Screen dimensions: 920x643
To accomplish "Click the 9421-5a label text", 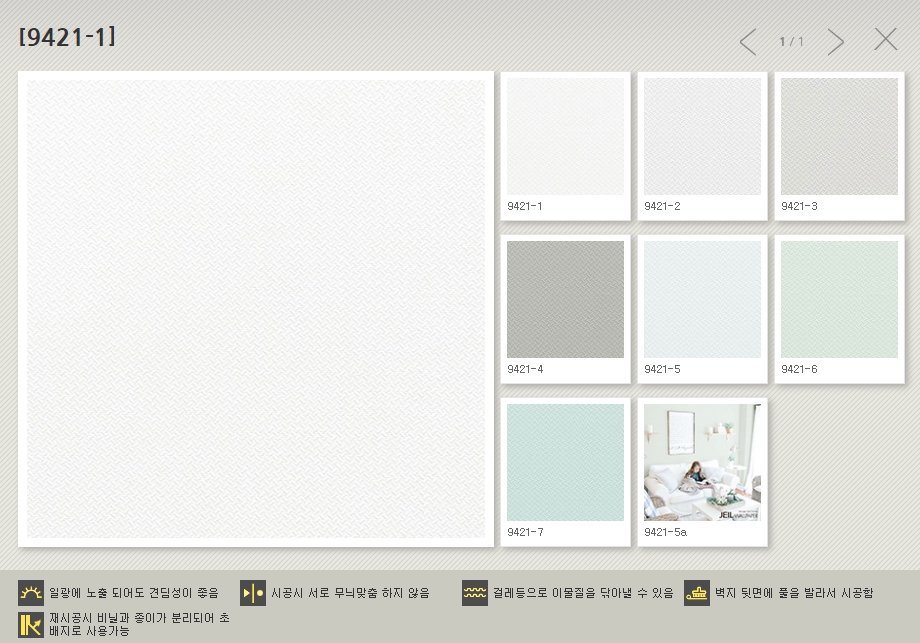I will click(665, 532).
